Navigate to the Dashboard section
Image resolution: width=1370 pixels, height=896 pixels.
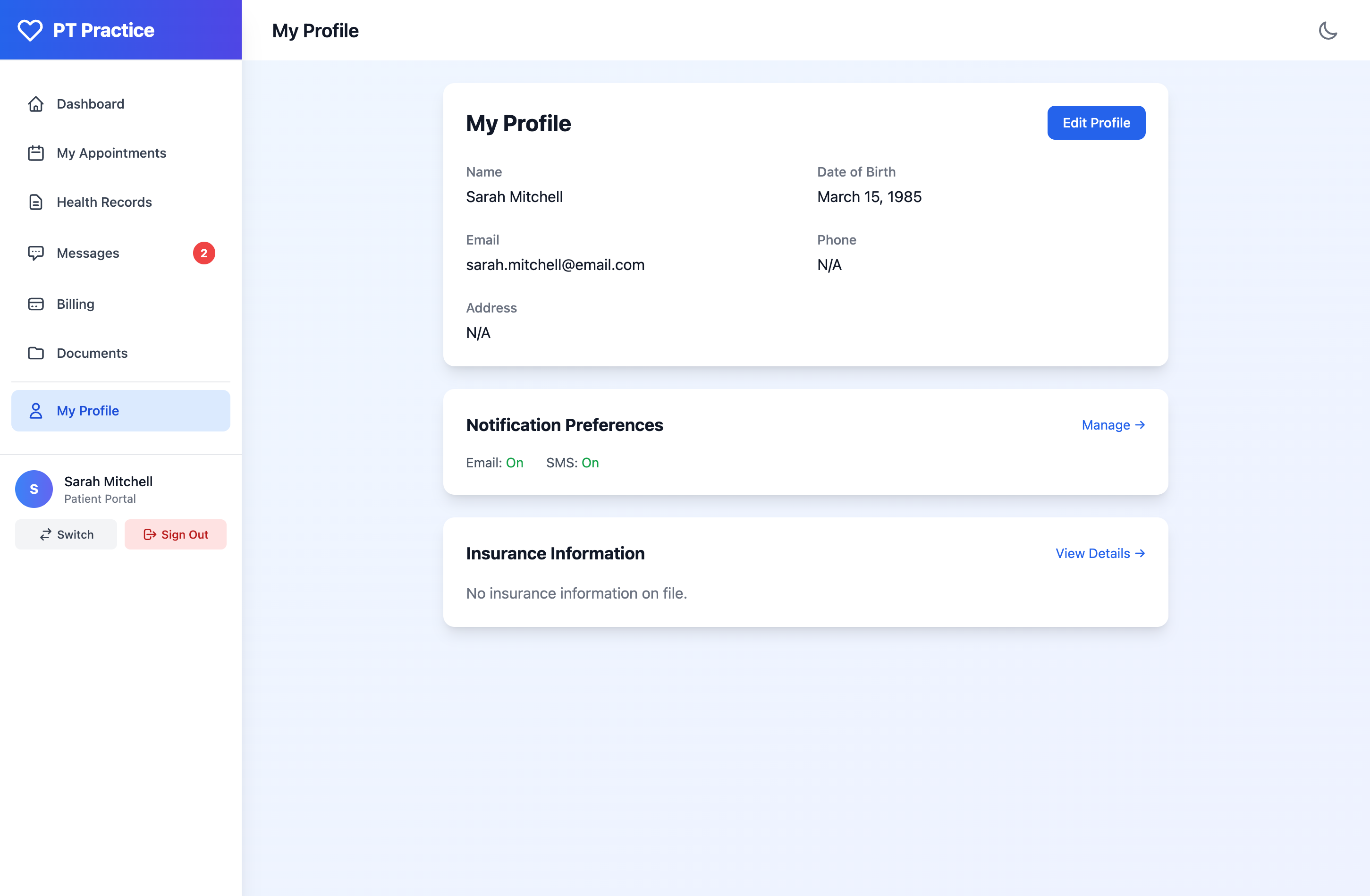point(90,103)
